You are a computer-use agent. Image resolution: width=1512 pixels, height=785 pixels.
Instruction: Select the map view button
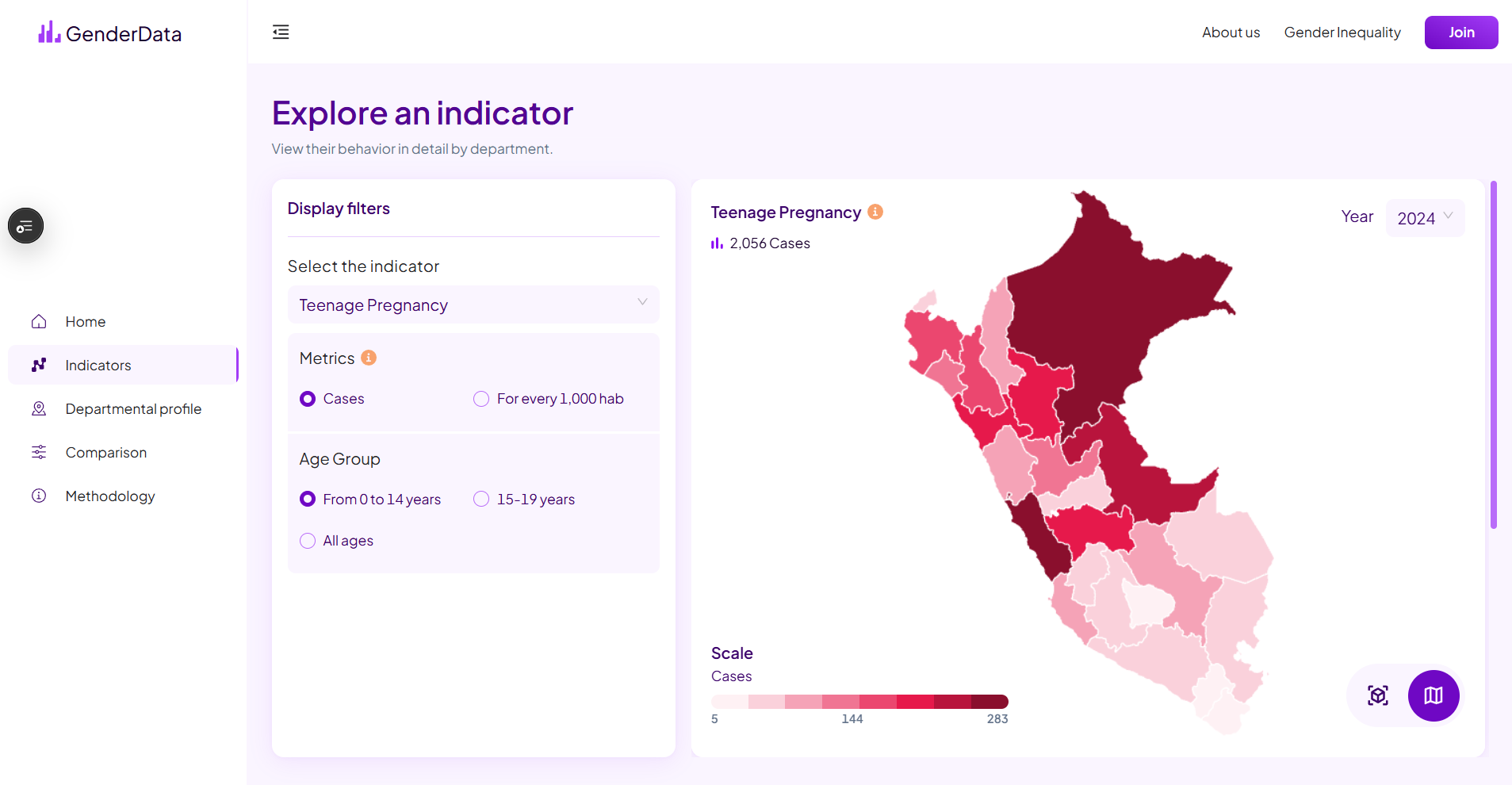click(1434, 695)
